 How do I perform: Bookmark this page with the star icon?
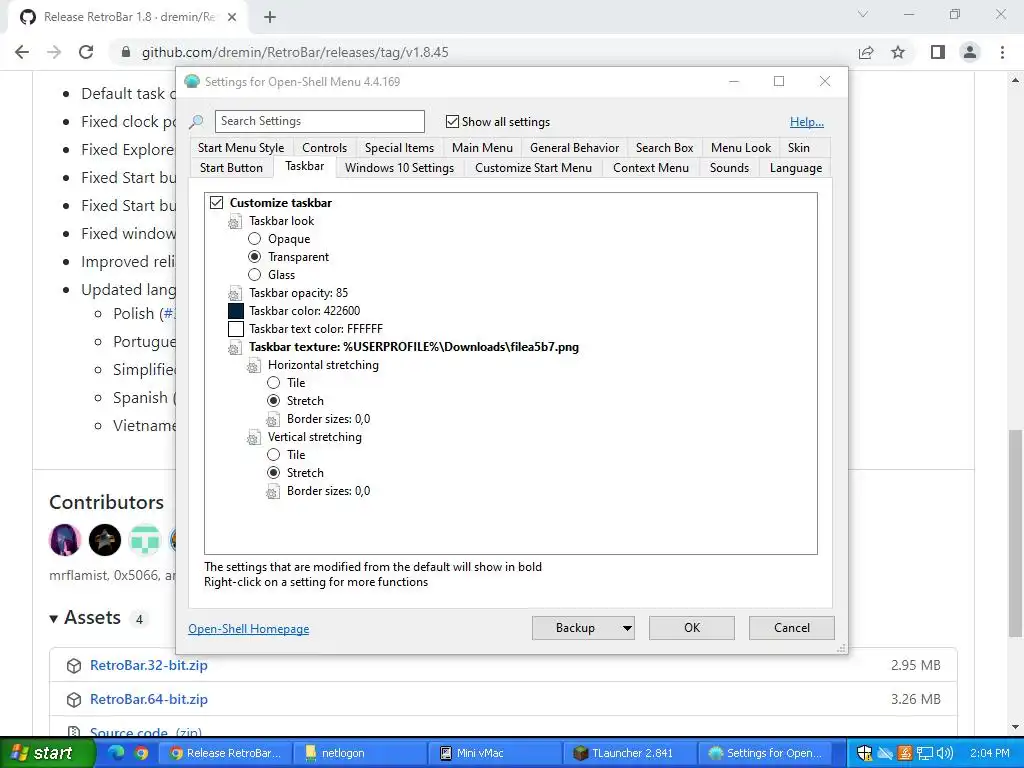(x=898, y=52)
